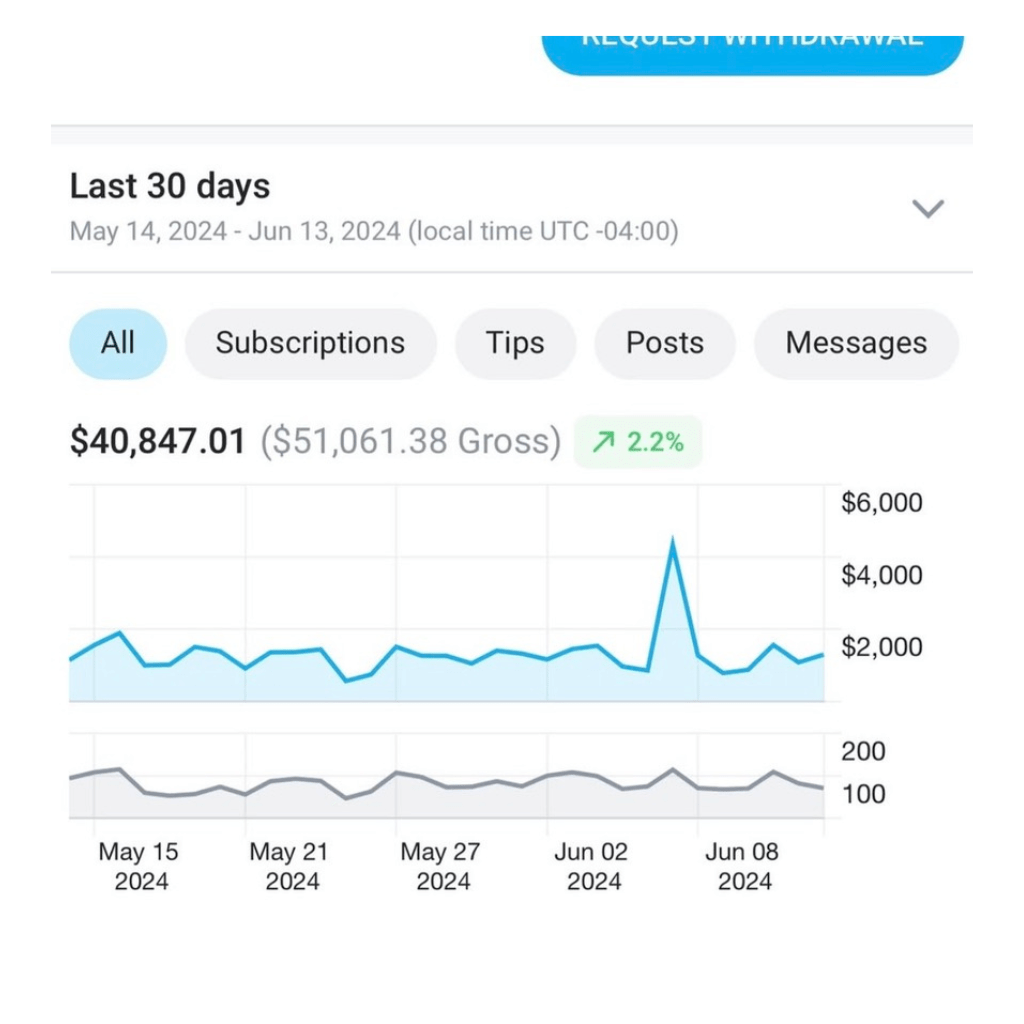Expand the Last 30 days chevron
Image resolution: width=1024 pixels, height=1024 pixels.
point(927,209)
